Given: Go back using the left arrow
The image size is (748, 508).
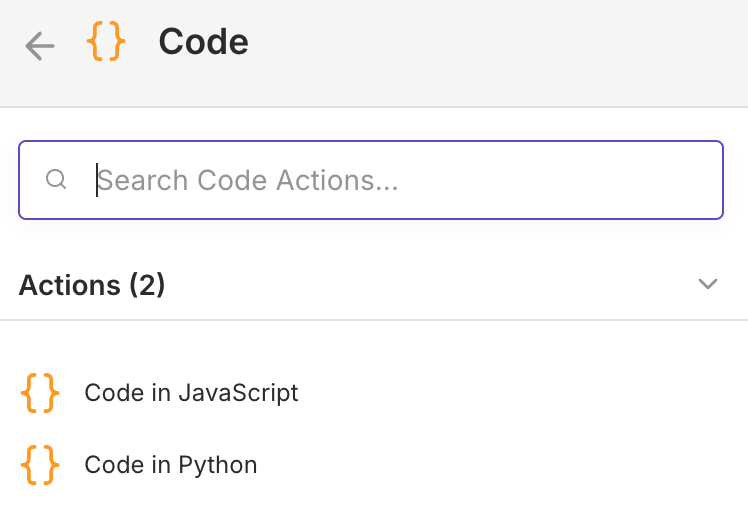Looking at the screenshot, I should click(40, 45).
